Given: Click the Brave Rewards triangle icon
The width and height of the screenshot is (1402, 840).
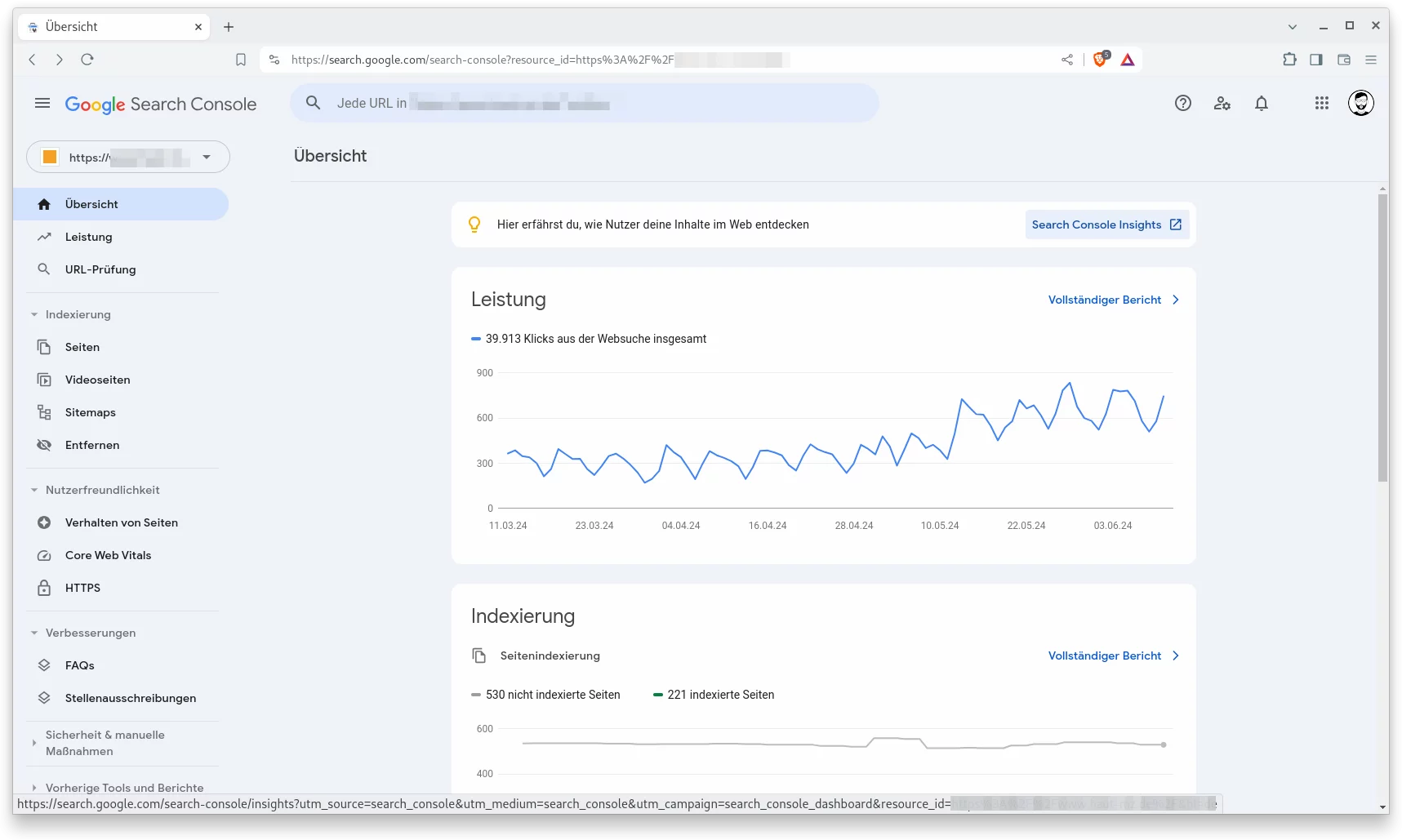Looking at the screenshot, I should 1128,60.
